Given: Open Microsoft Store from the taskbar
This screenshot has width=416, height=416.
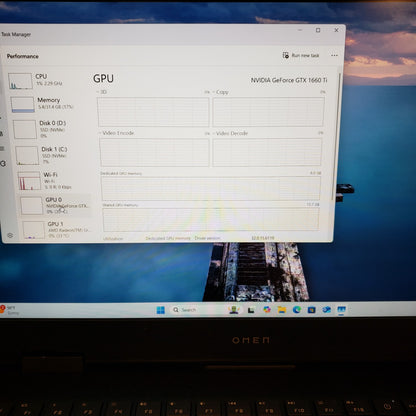Looking at the screenshot, I should (x=312, y=310).
